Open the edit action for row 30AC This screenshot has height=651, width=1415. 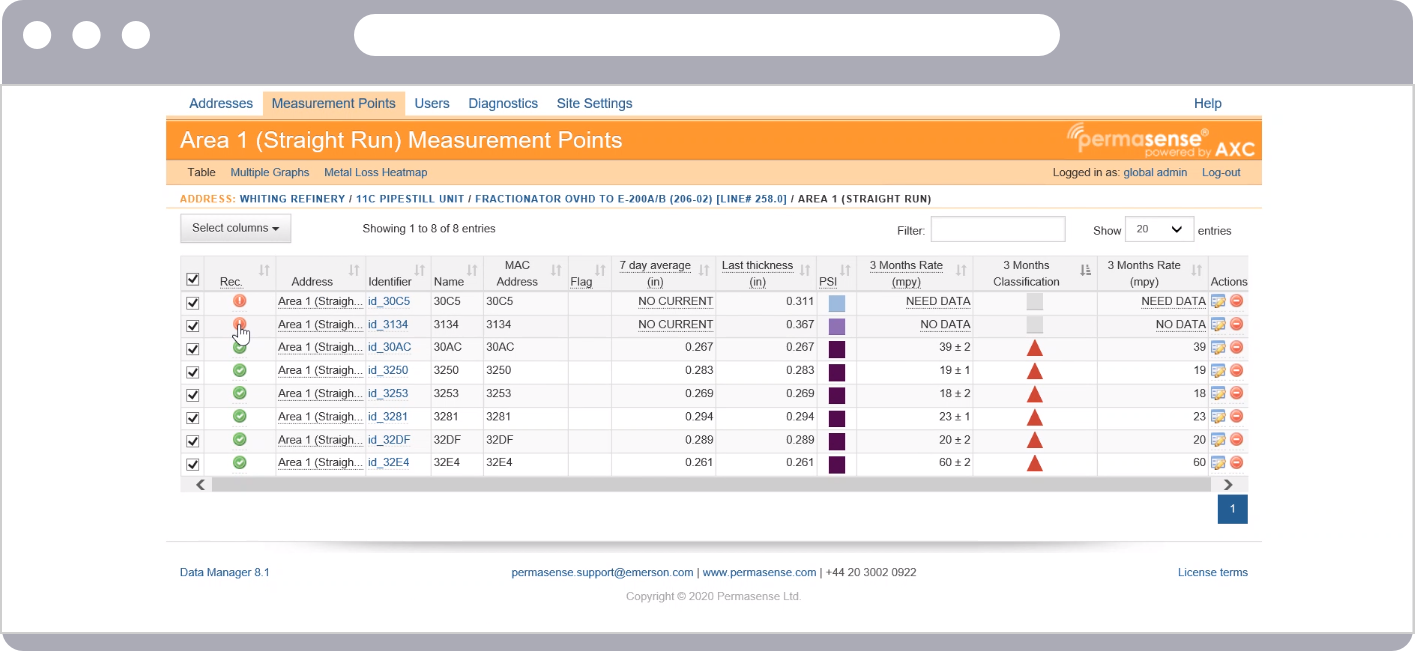[x=1218, y=347]
